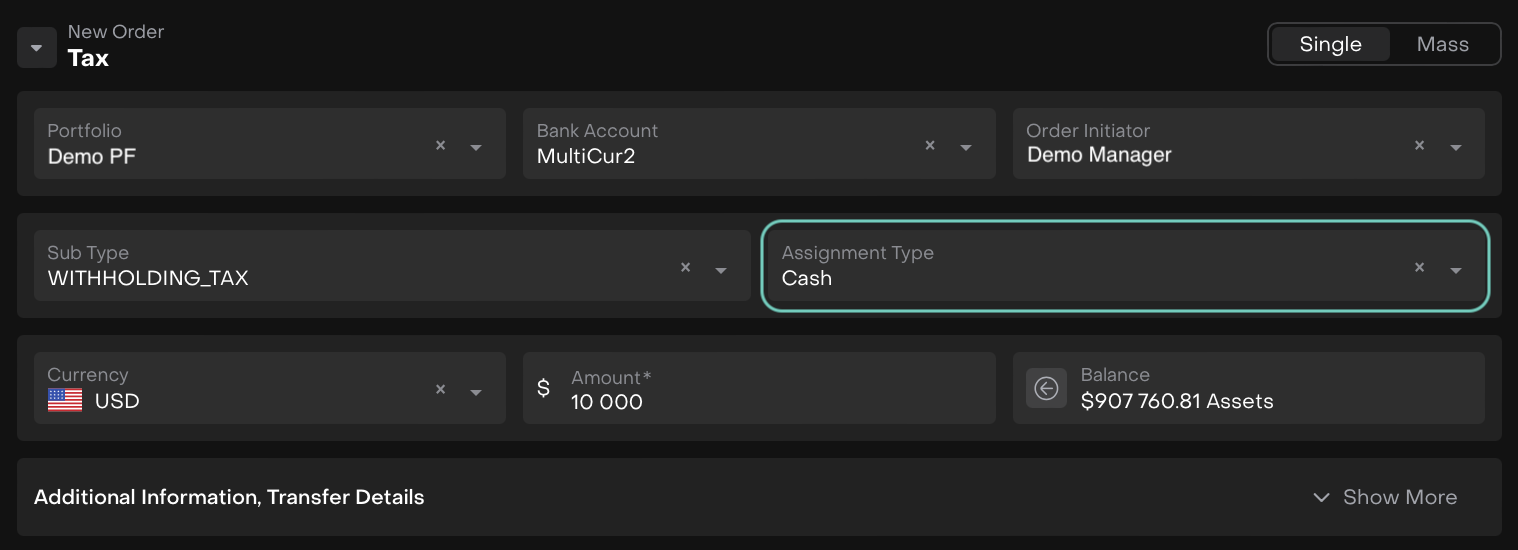
Task: Clear the Sub Type X icon
Action: (685, 268)
